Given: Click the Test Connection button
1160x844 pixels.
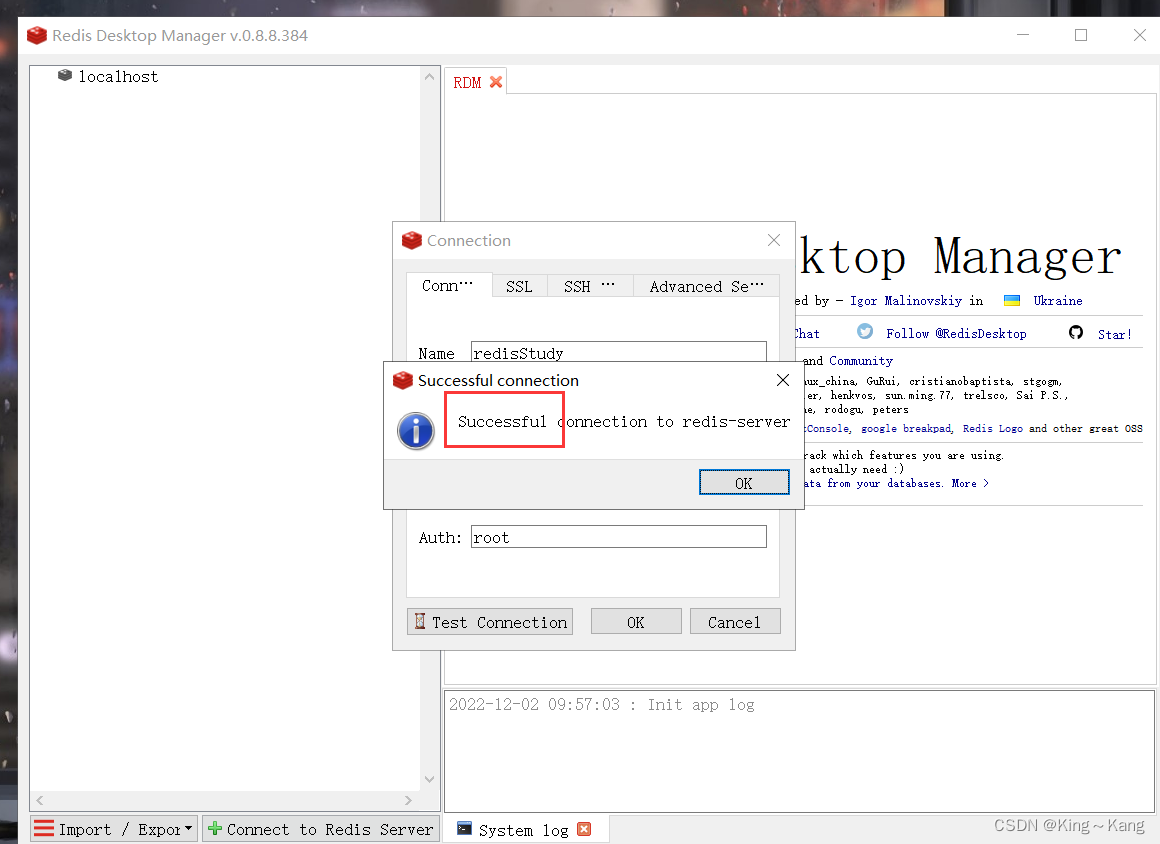Looking at the screenshot, I should tap(490, 622).
